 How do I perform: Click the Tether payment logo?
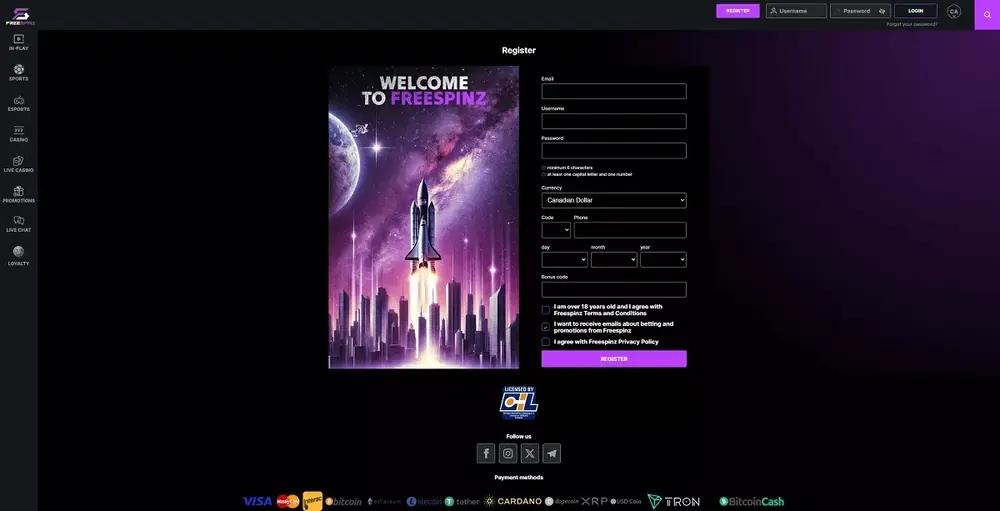pos(462,501)
